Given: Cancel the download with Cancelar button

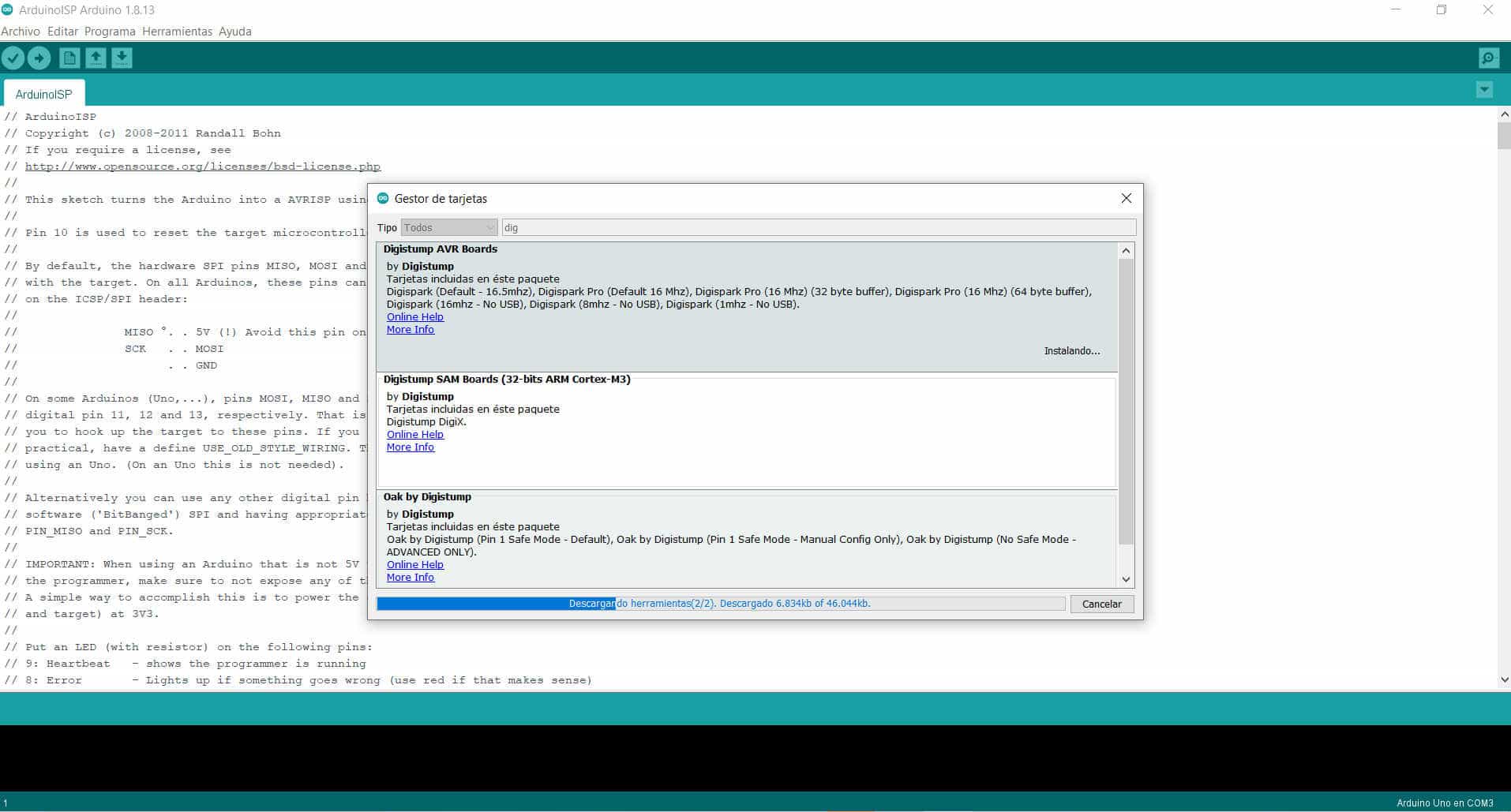Looking at the screenshot, I should click(x=1101, y=604).
